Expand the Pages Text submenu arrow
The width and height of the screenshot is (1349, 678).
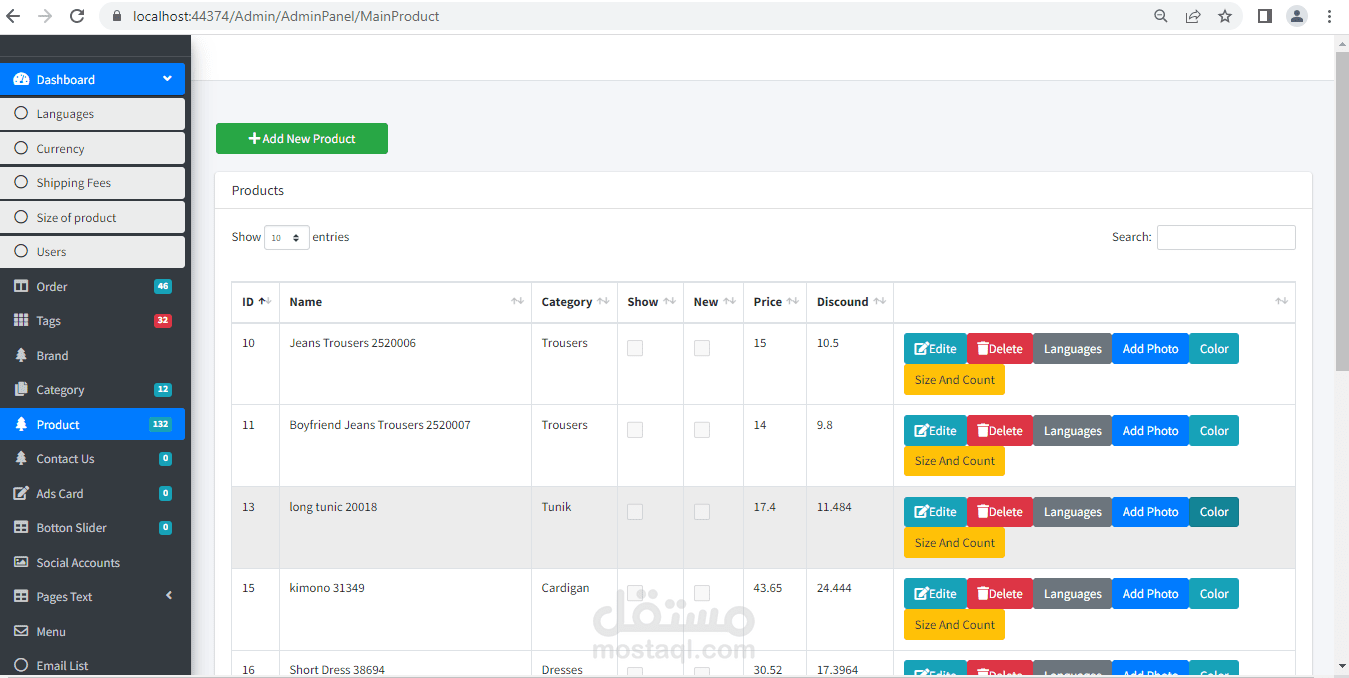(169, 596)
